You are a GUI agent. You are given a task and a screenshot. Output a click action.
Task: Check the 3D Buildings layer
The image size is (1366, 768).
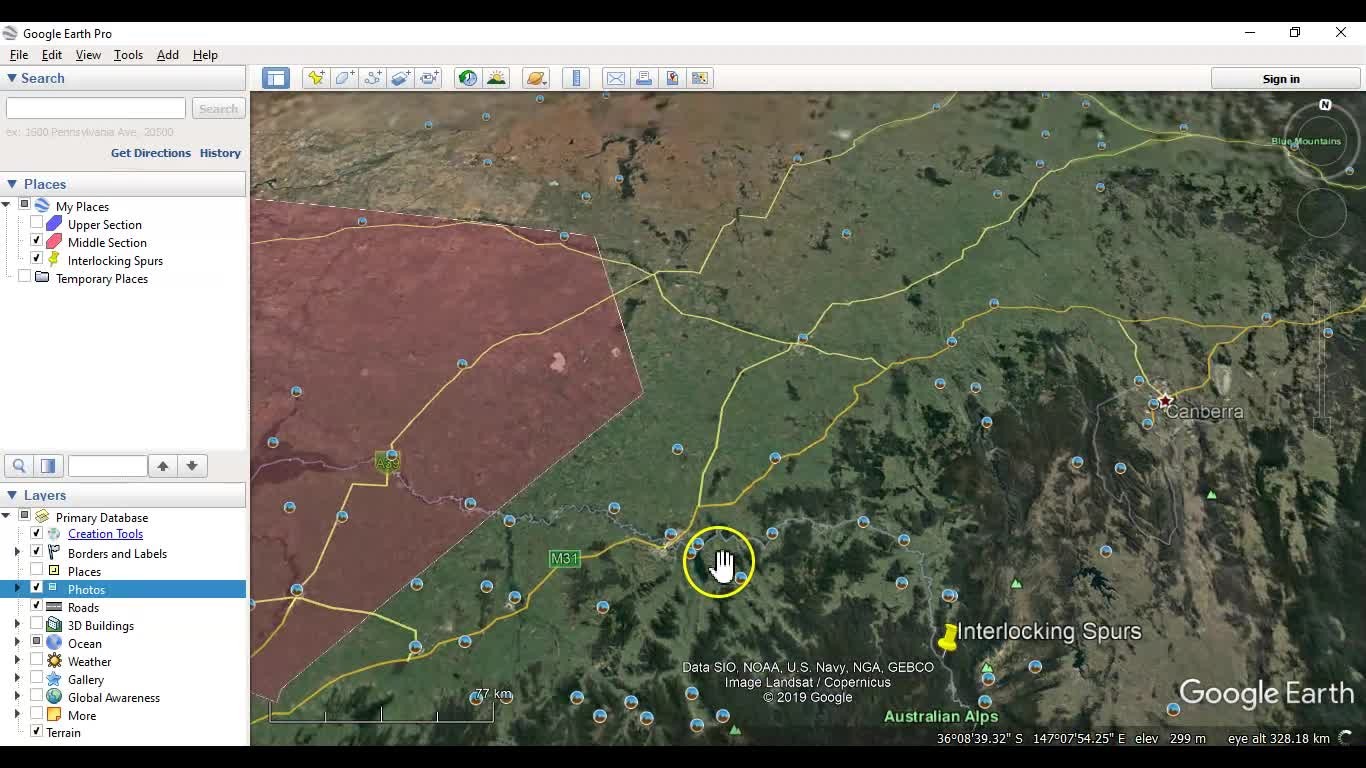(37, 625)
